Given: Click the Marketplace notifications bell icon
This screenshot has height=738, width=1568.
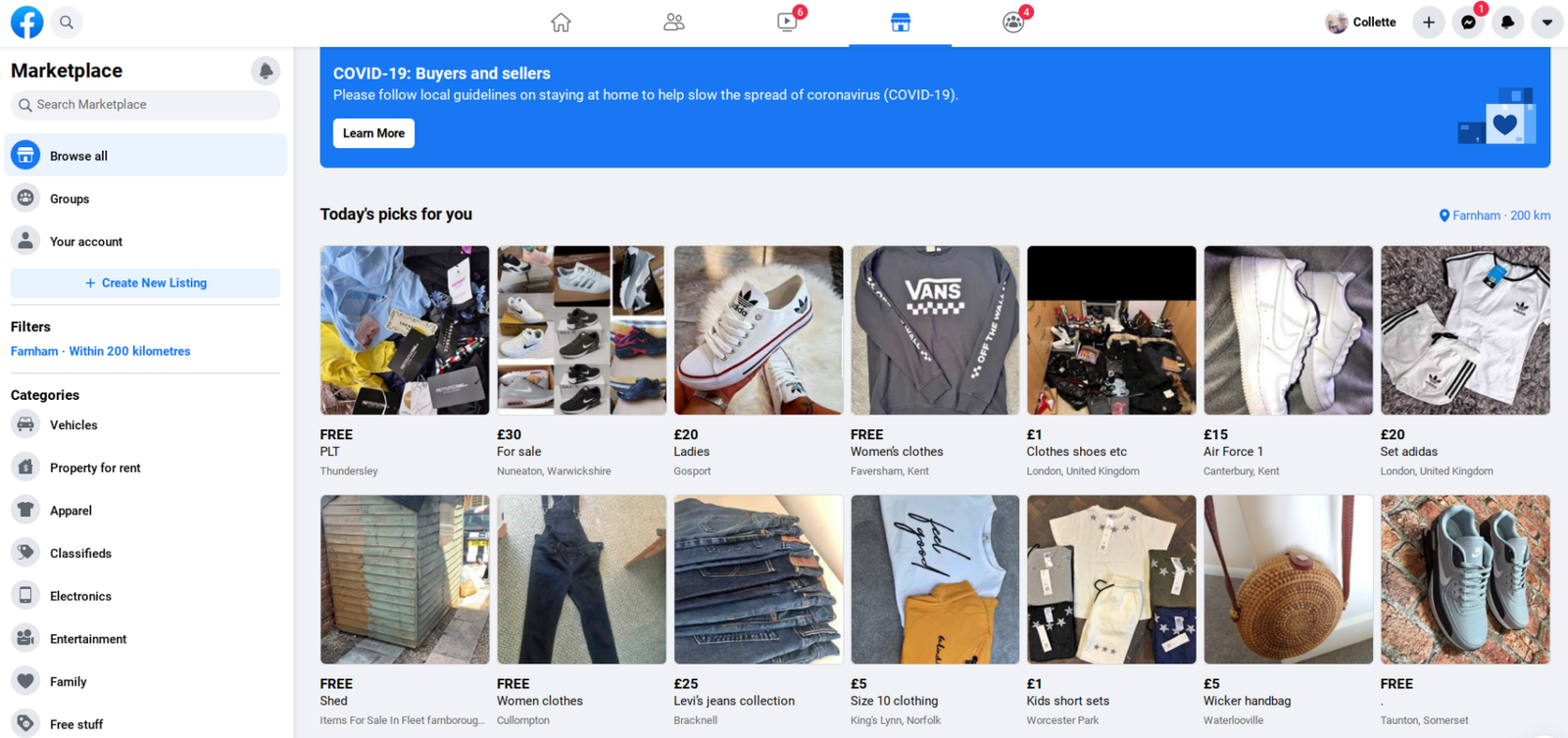Looking at the screenshot, I should pos(266,71).
